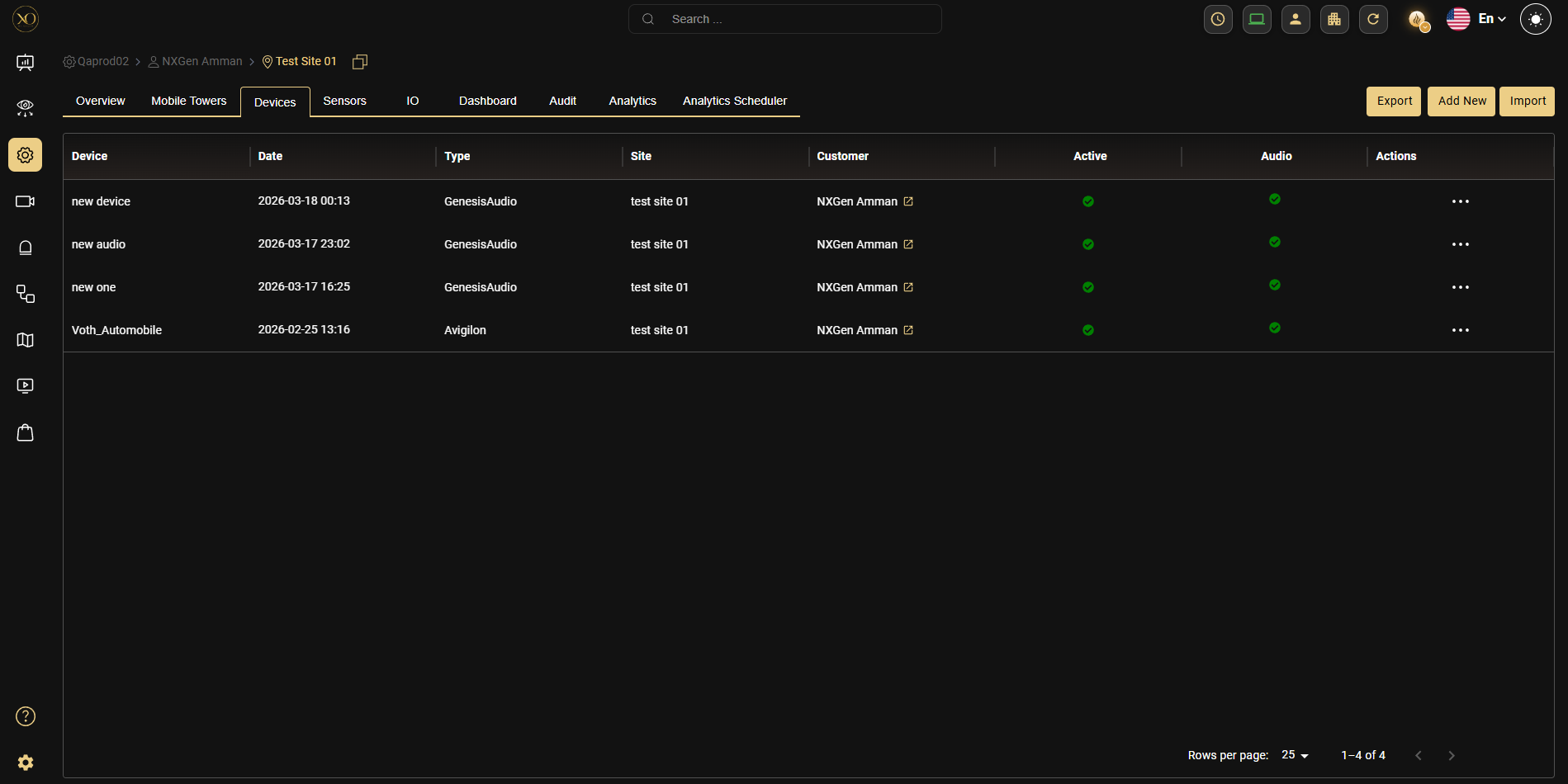Open the alarm bell icon in sidebar
The width and height of the screenshot is (1568, 784).
click(x=25, y=248)
